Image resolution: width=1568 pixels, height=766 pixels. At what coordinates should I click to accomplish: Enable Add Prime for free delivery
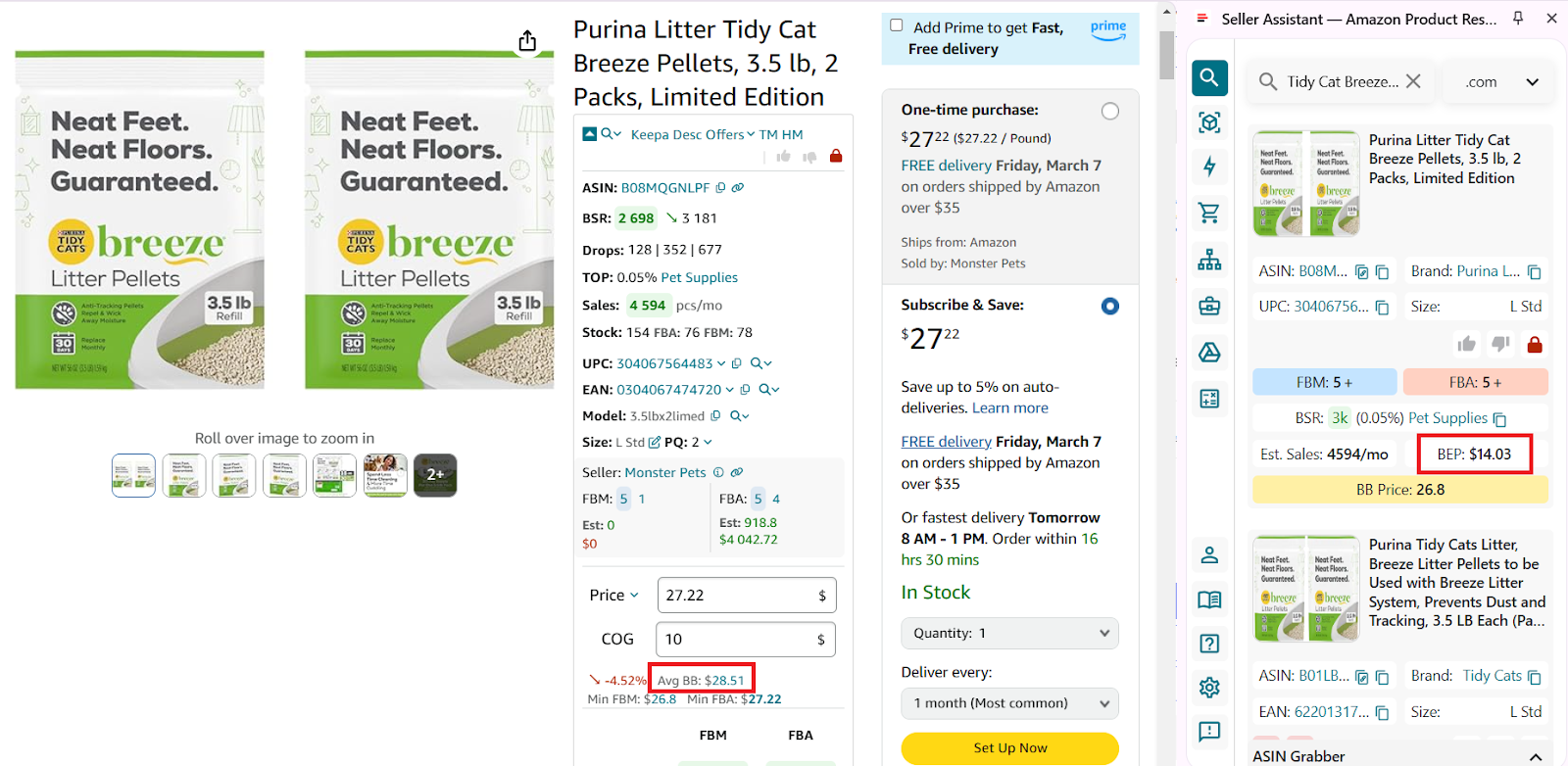point(896,26)
